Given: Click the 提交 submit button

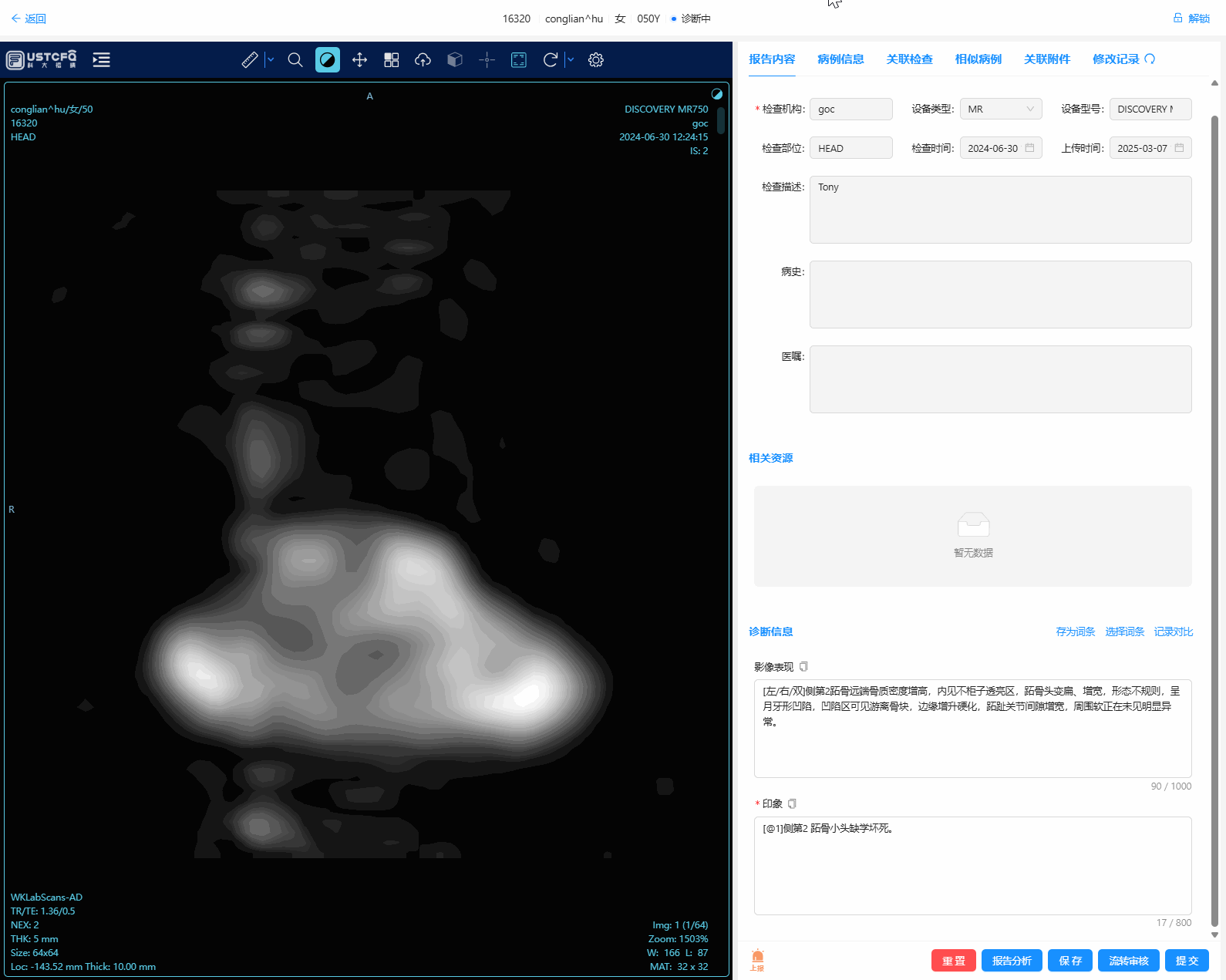Looking at the screenshot, I should [x=1187, y=961].
